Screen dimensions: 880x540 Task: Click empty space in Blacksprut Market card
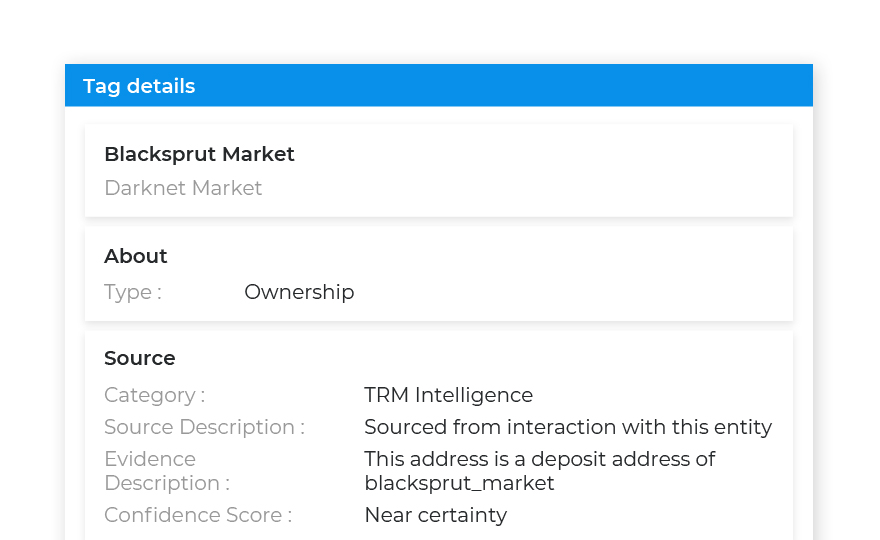[x=533, y=171]
